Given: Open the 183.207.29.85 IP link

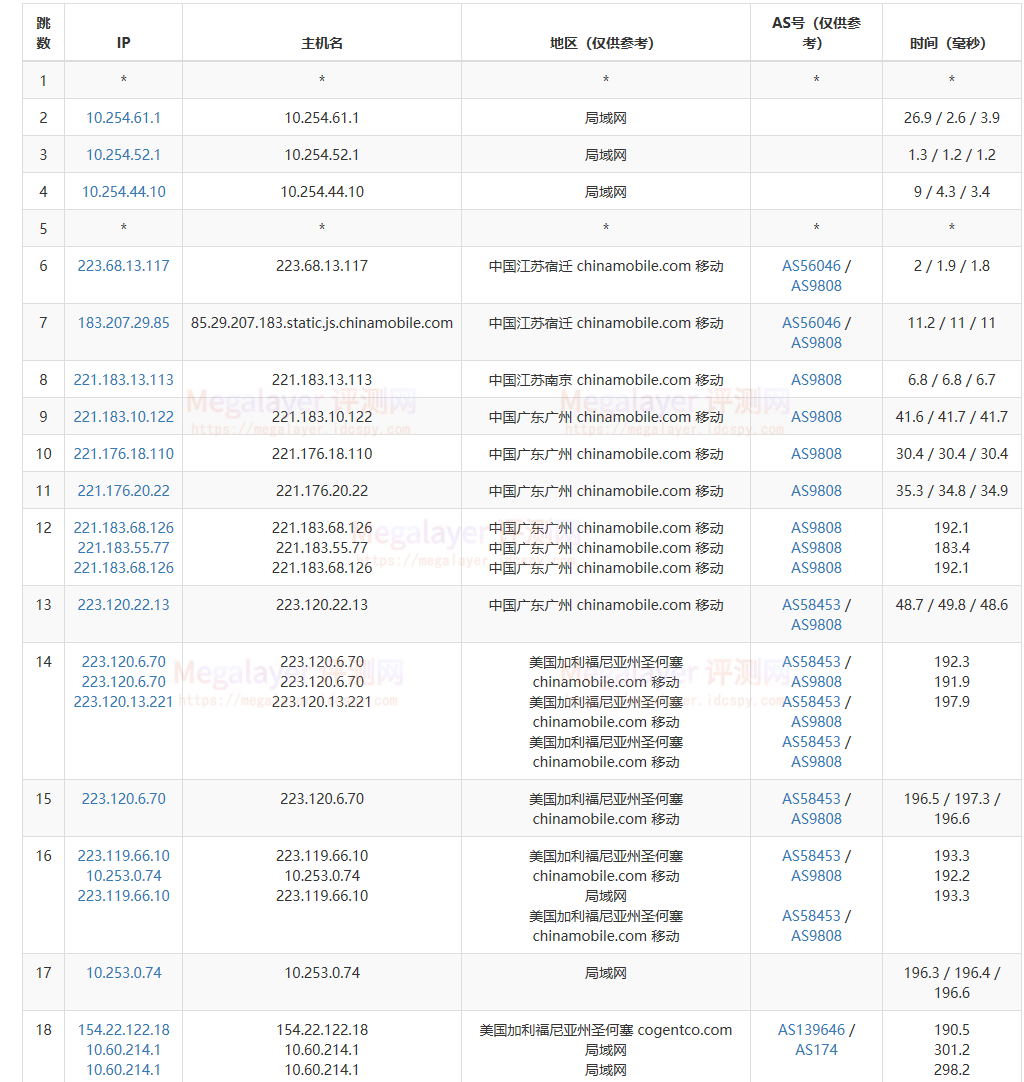Looking at the screenshot, I should click(123, 323).
